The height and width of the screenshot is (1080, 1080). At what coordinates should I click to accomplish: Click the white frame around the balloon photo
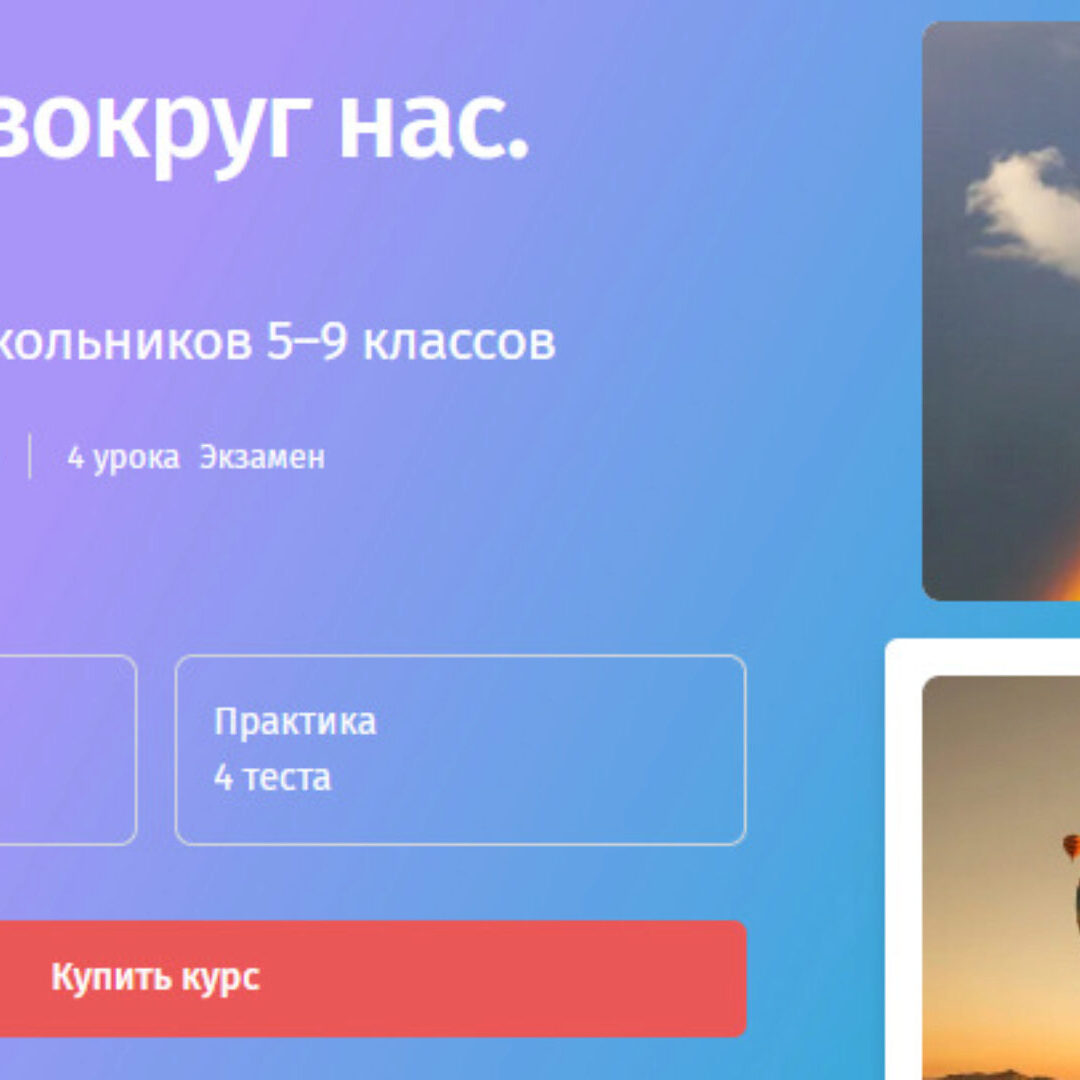coord(902,861)
